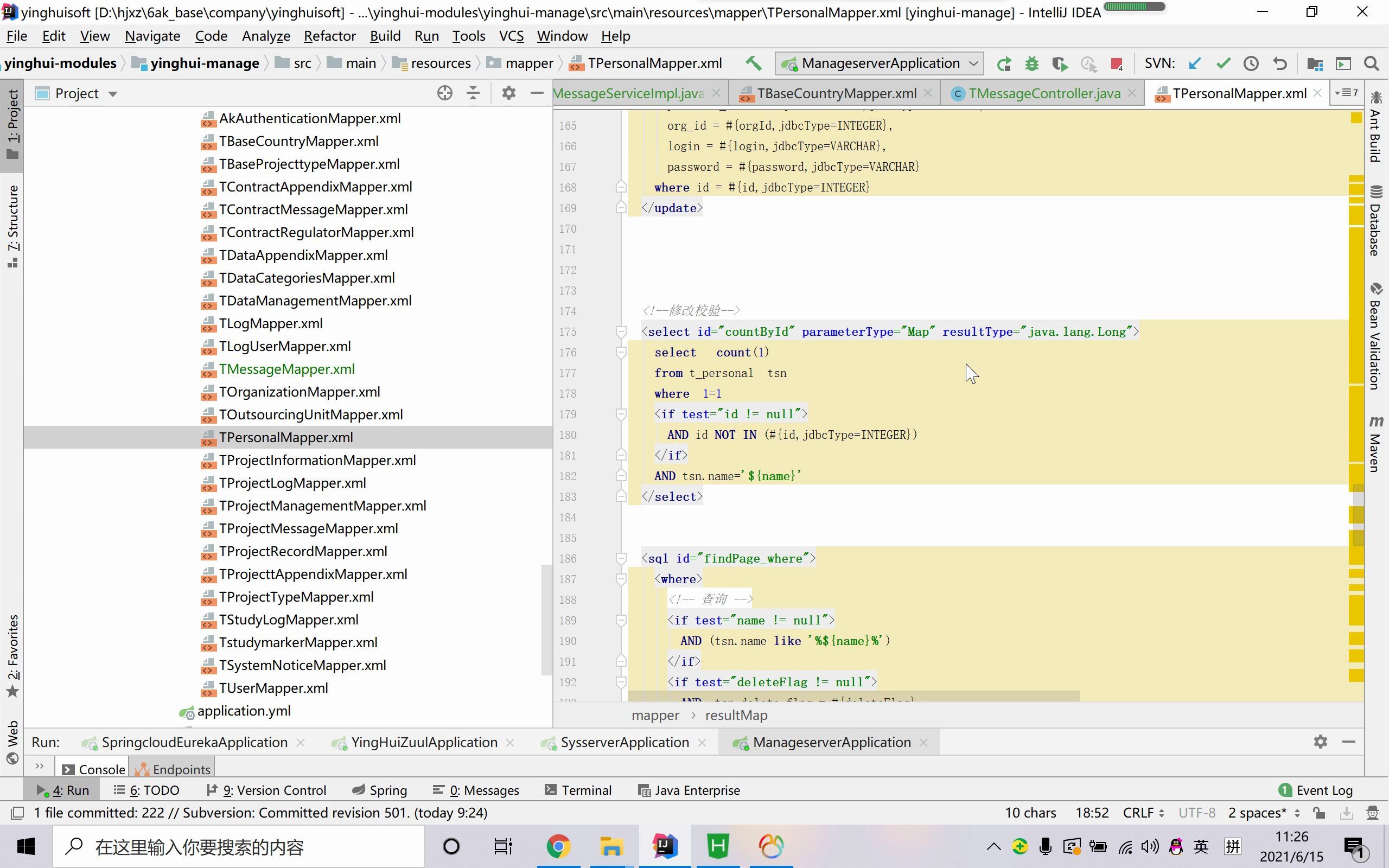Open the Ant Build side panel
The height and width of the screenshot is (868, 1389).
pyautogui.click(x=1376, y=126)
